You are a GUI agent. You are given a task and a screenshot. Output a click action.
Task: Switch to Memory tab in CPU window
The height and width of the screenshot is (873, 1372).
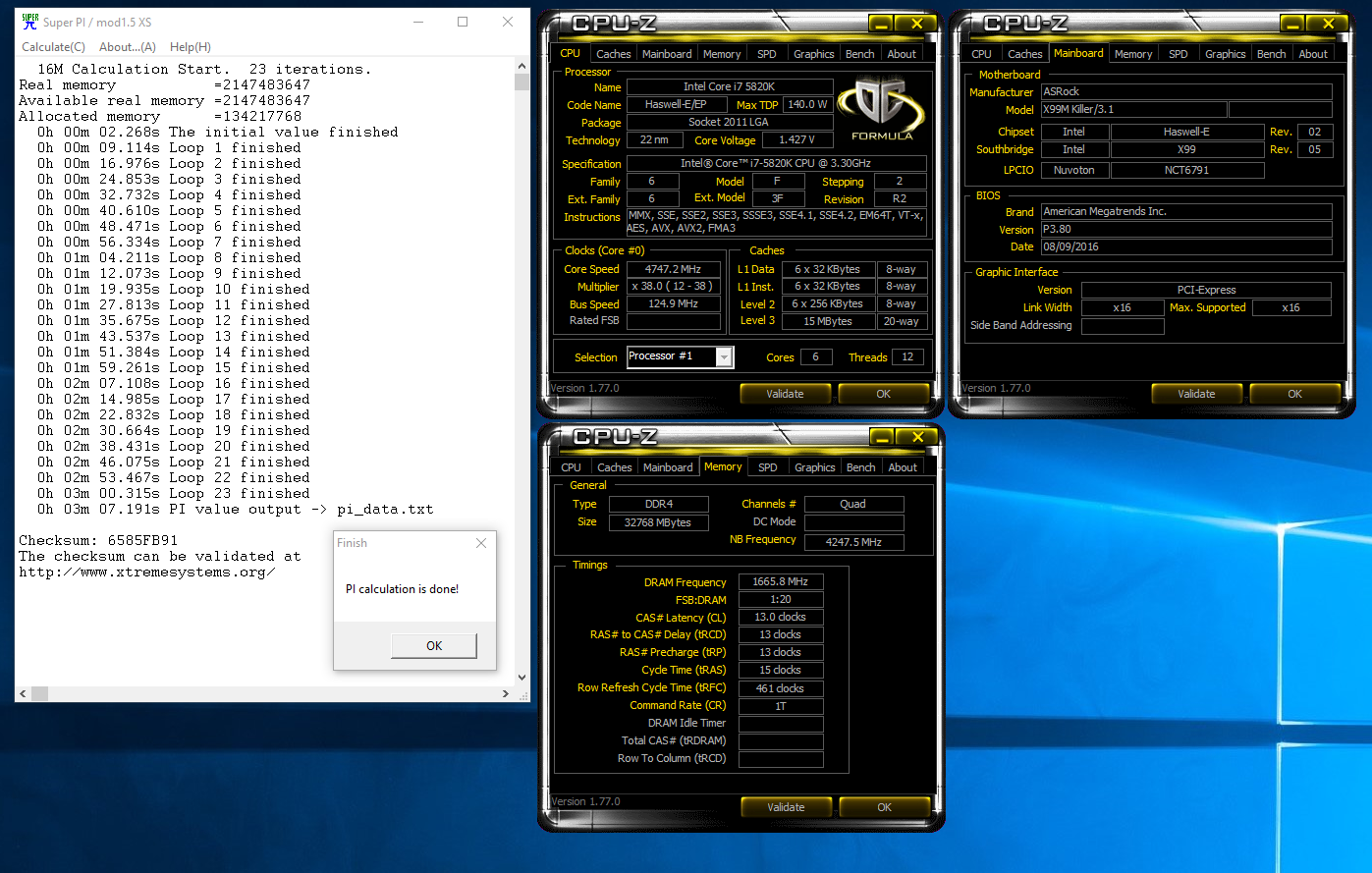coord(722,54)
